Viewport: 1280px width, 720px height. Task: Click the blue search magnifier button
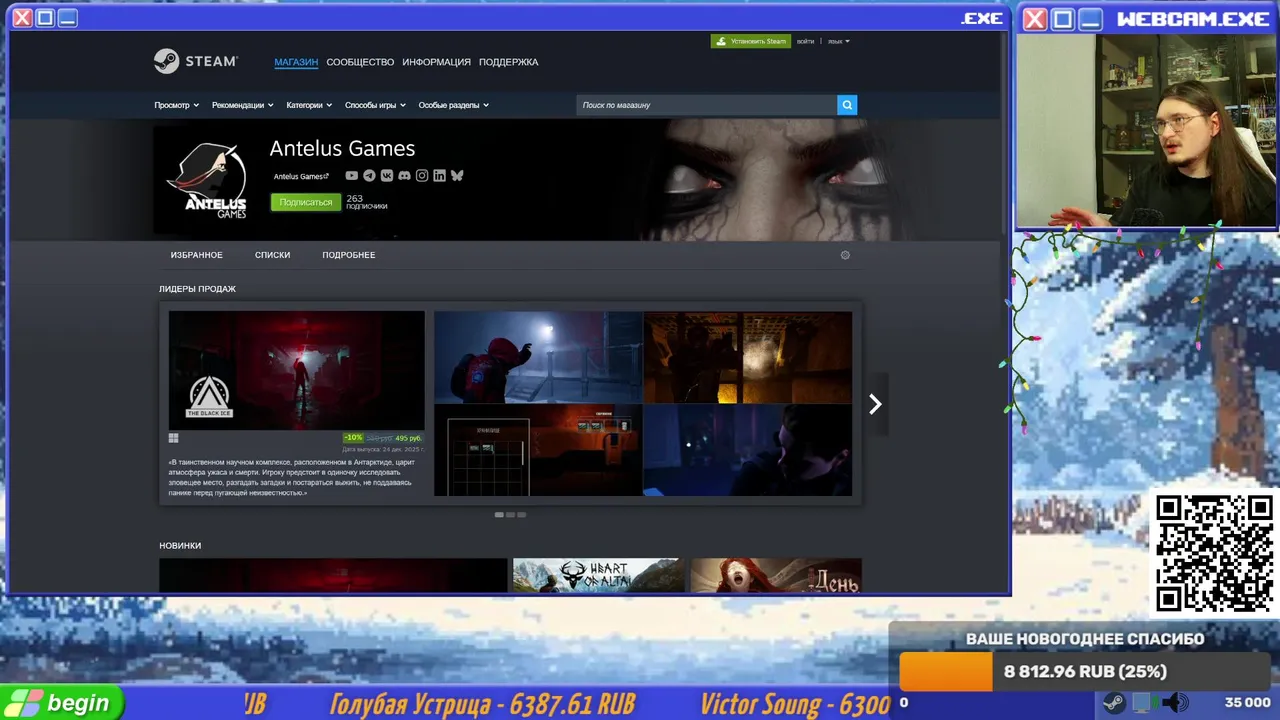[847, 105]
